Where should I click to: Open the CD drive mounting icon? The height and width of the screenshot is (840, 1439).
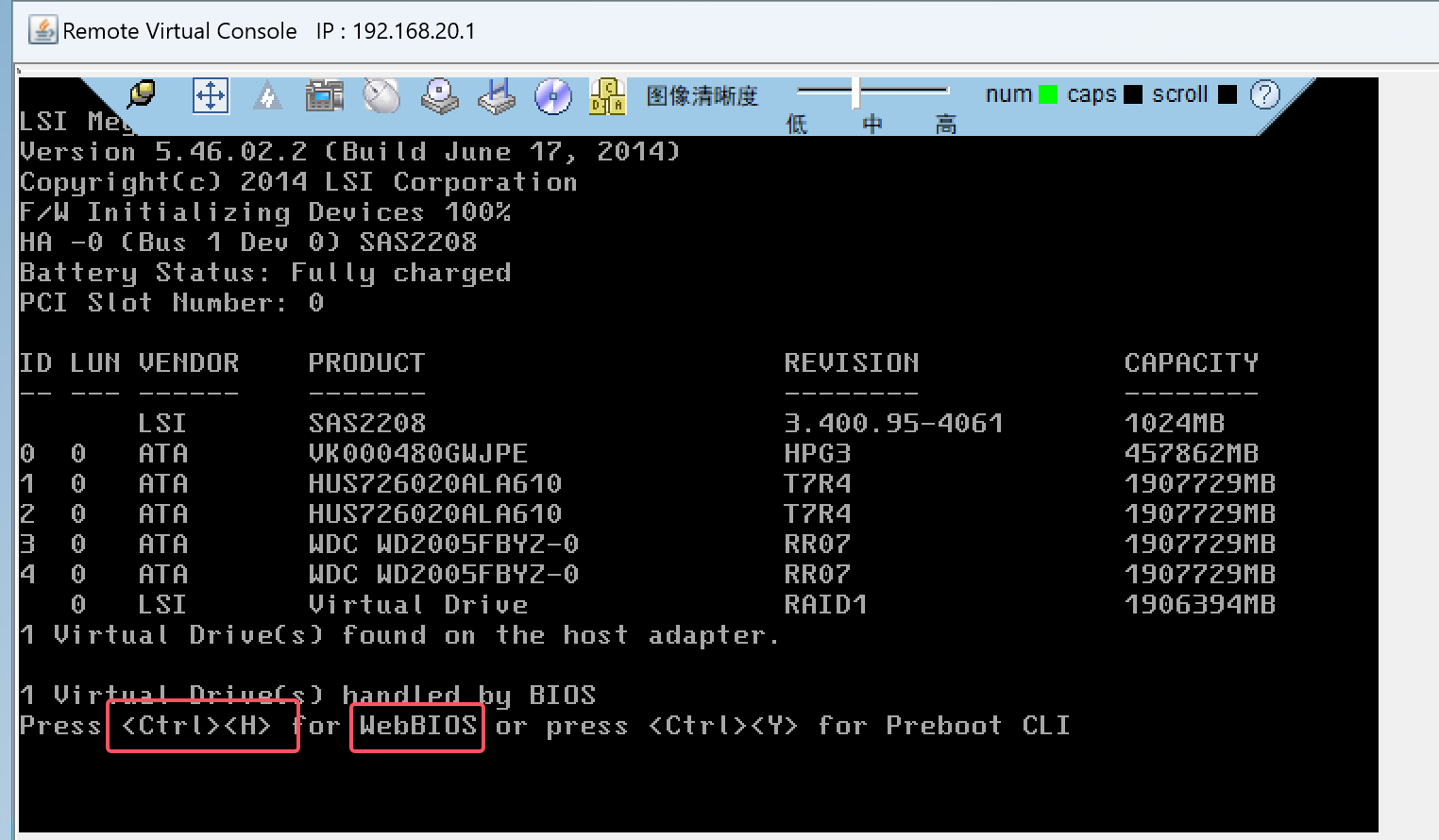pyautogui.click(x=439, y=95)
